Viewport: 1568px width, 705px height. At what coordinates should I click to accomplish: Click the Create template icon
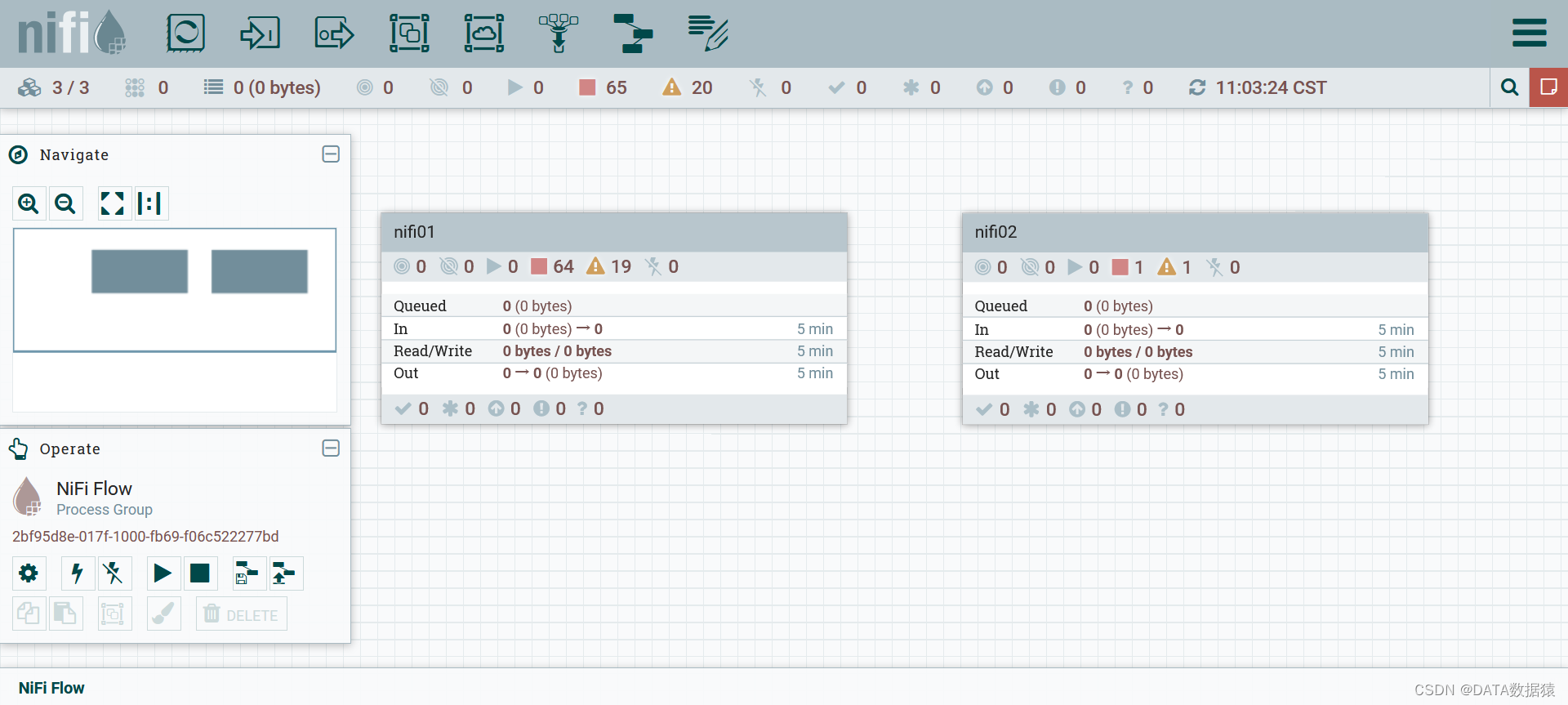249,573
